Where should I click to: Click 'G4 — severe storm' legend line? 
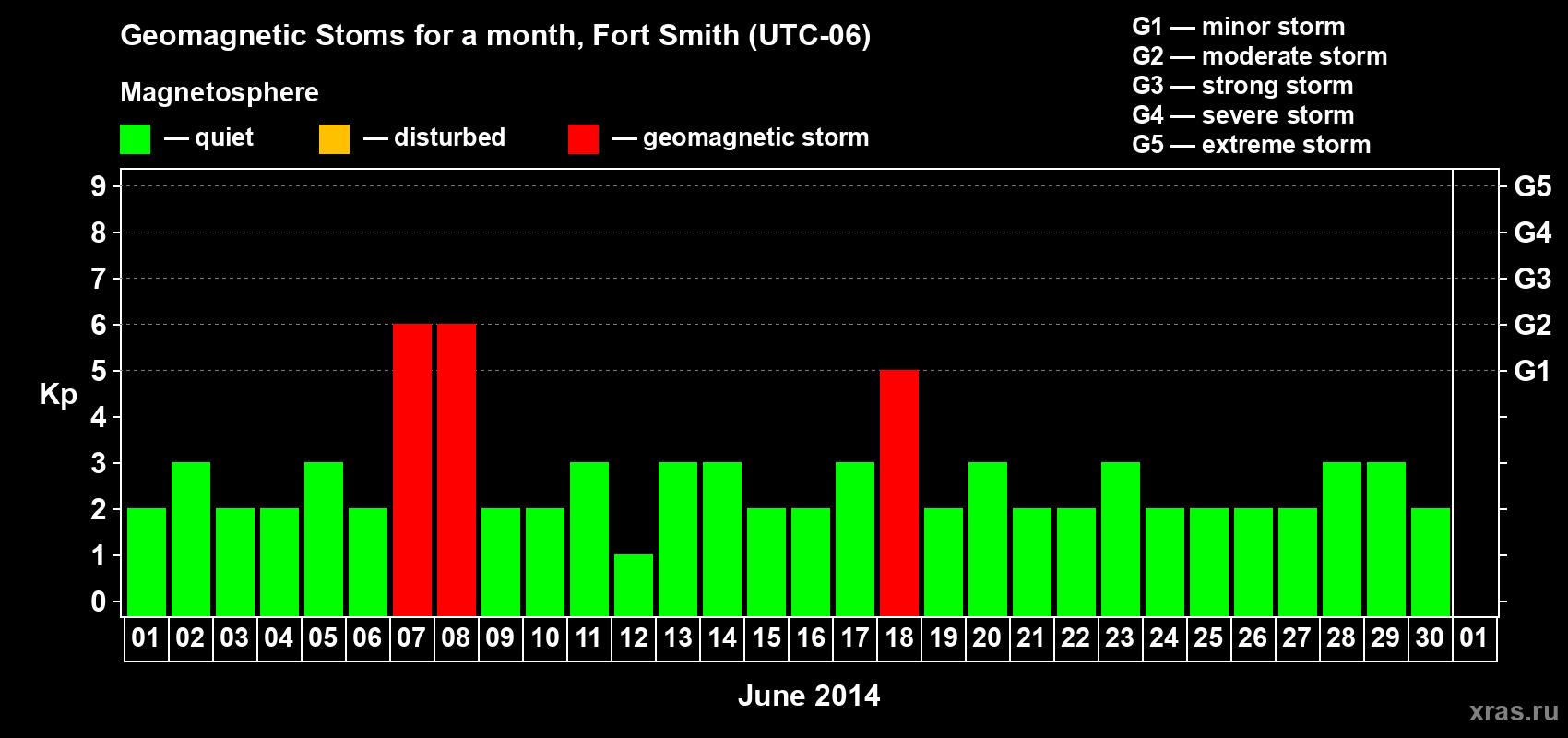tap(1242, 115)
